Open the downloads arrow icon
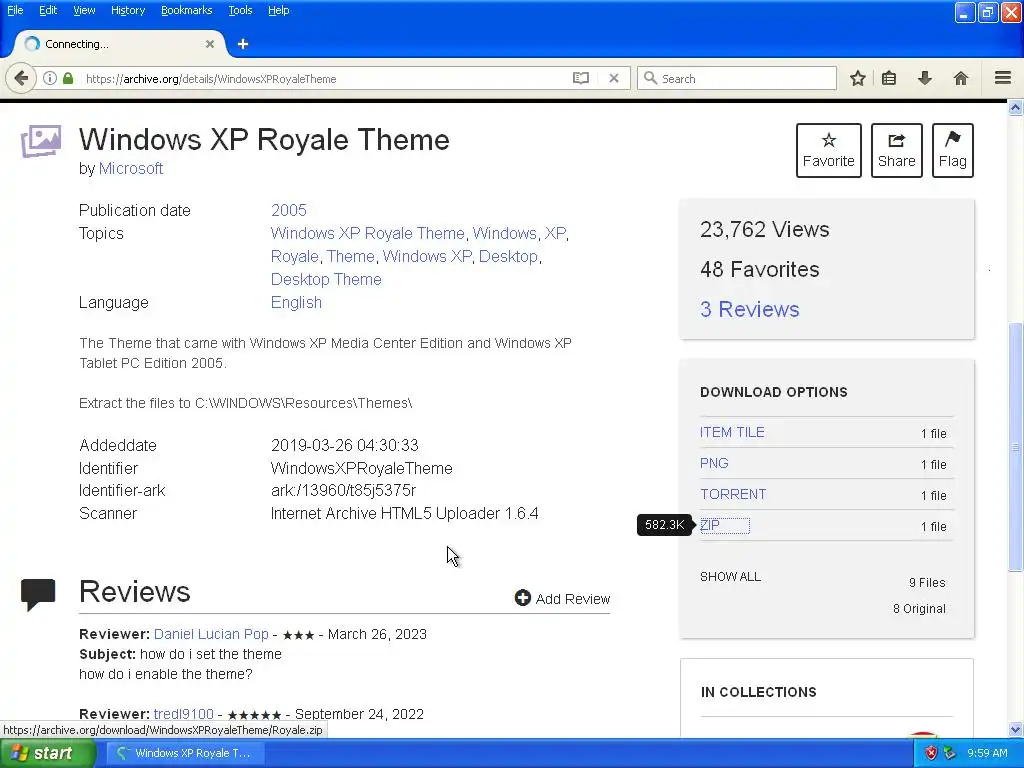 (x=925, y=78)
